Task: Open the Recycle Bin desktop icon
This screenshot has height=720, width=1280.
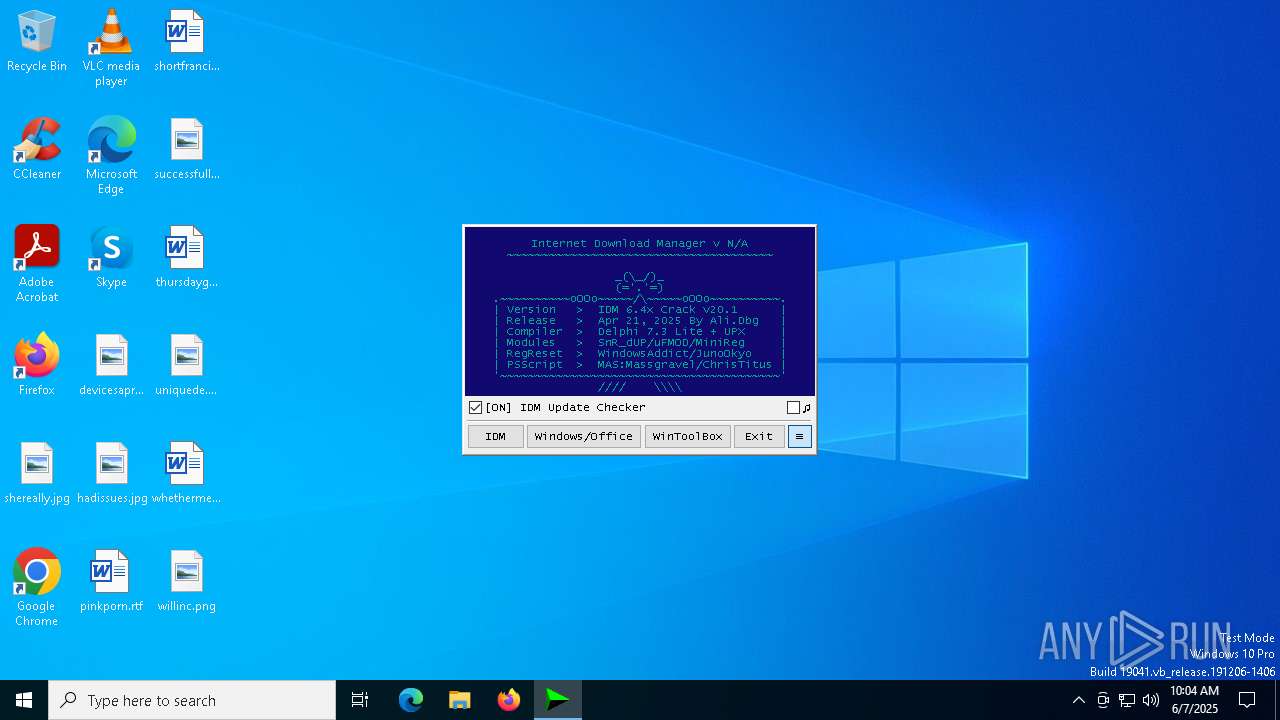Action: pos(37,41)
